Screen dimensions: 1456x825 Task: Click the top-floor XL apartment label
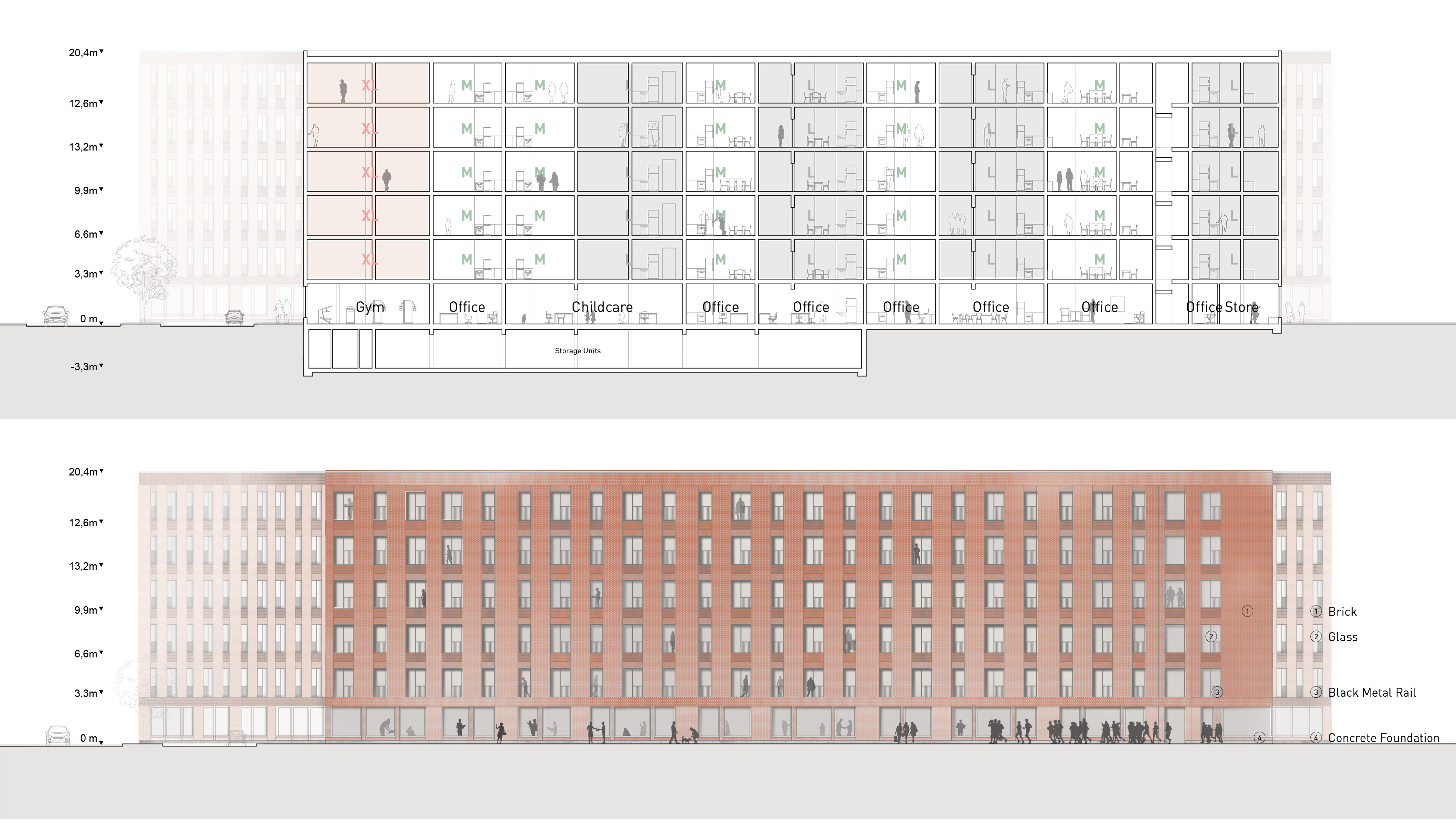[369, 86]
